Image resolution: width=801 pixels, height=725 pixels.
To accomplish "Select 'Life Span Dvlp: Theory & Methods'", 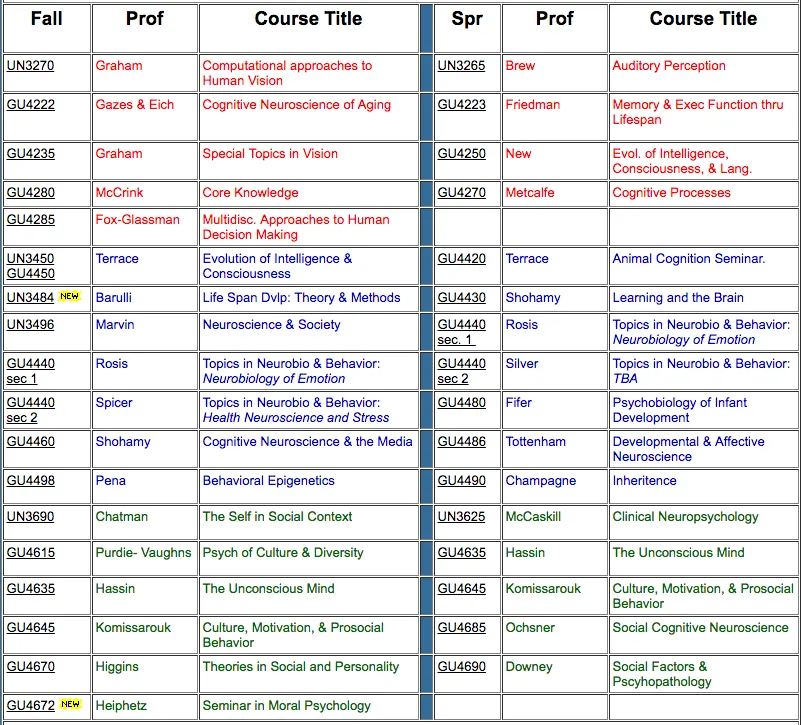I will [301, 298].
